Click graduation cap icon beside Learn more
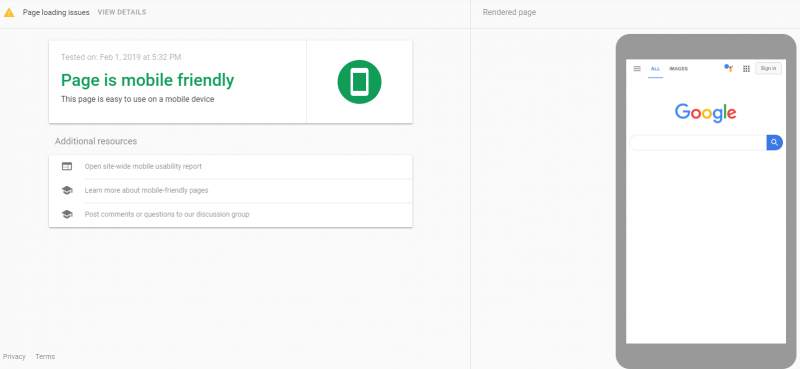Image resolution: width=800 pixels, height=369 pixels. tap(67, 190)
